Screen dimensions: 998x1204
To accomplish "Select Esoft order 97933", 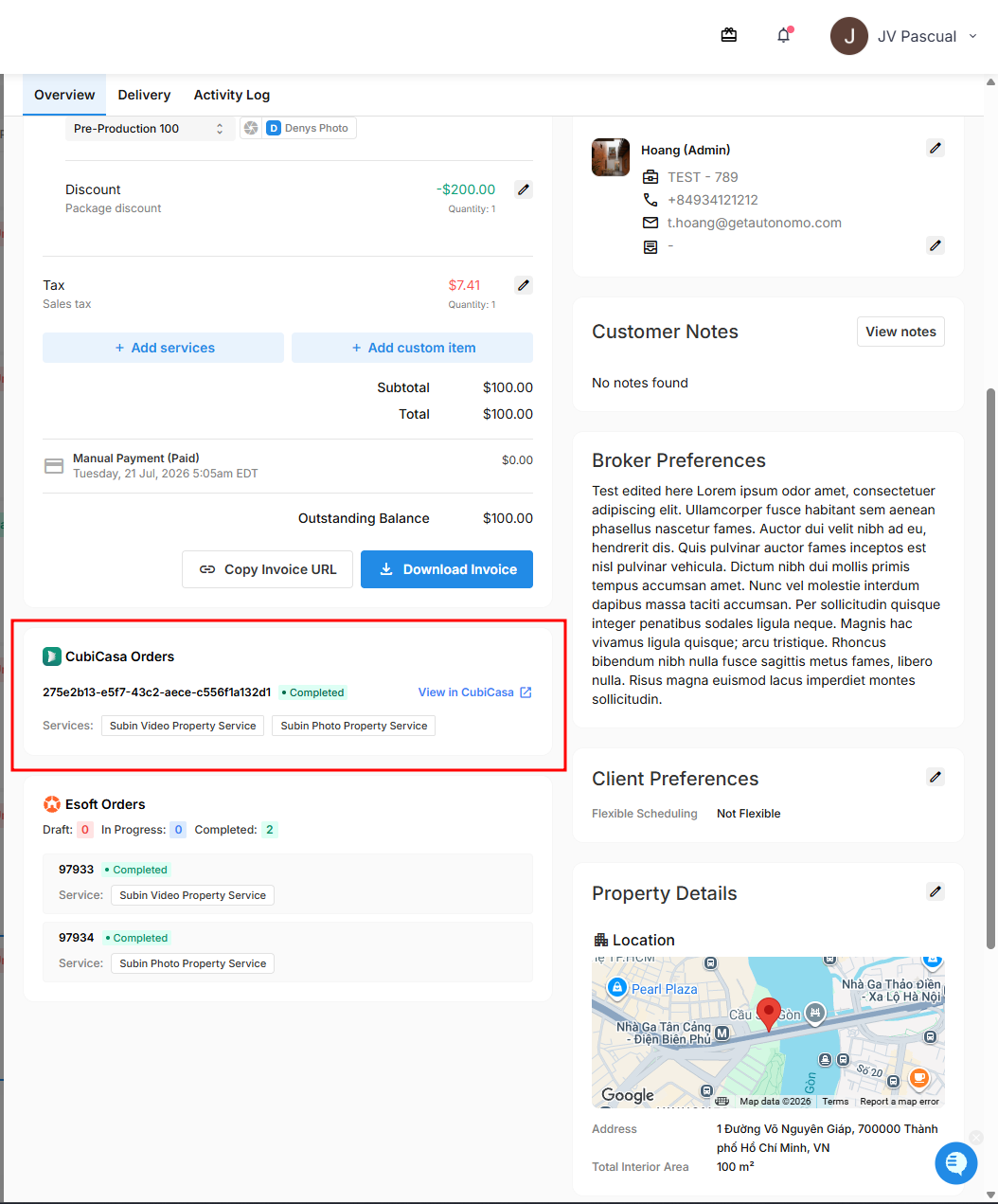I will click(288, 884).
